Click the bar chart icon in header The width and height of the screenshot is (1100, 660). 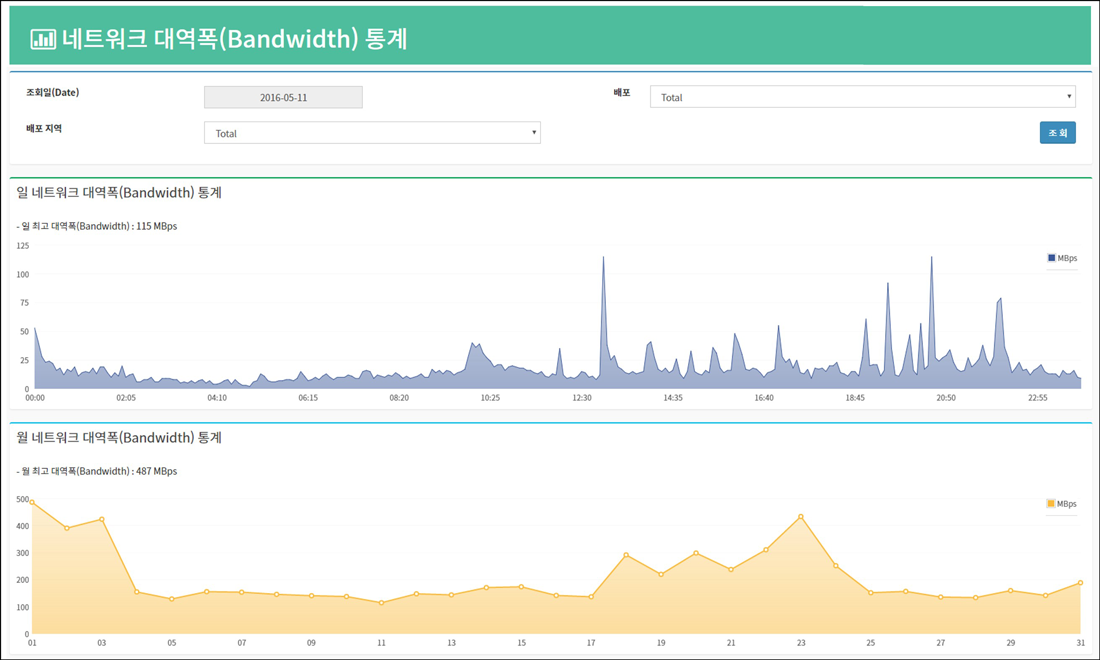pos(43,39)
